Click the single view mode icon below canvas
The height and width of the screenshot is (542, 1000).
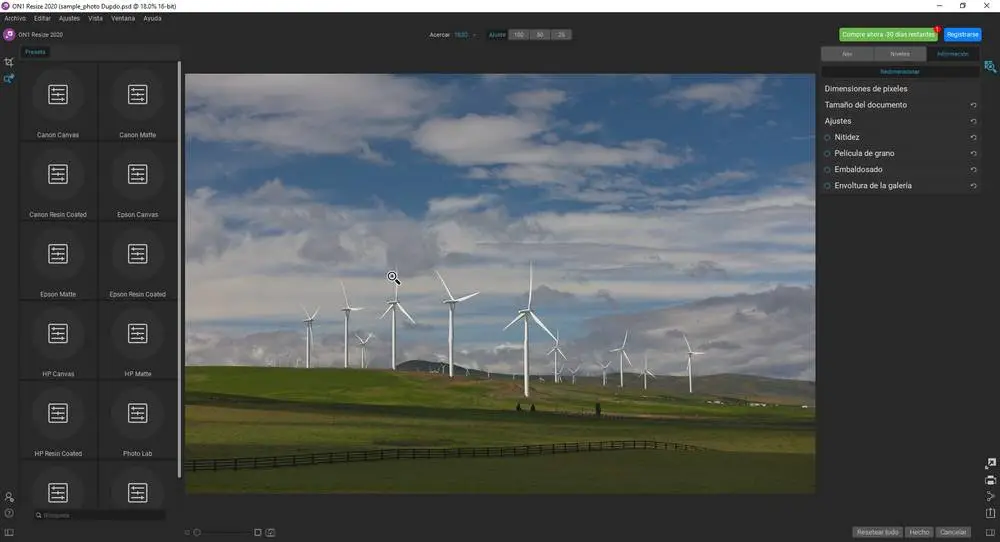point(258,532)
